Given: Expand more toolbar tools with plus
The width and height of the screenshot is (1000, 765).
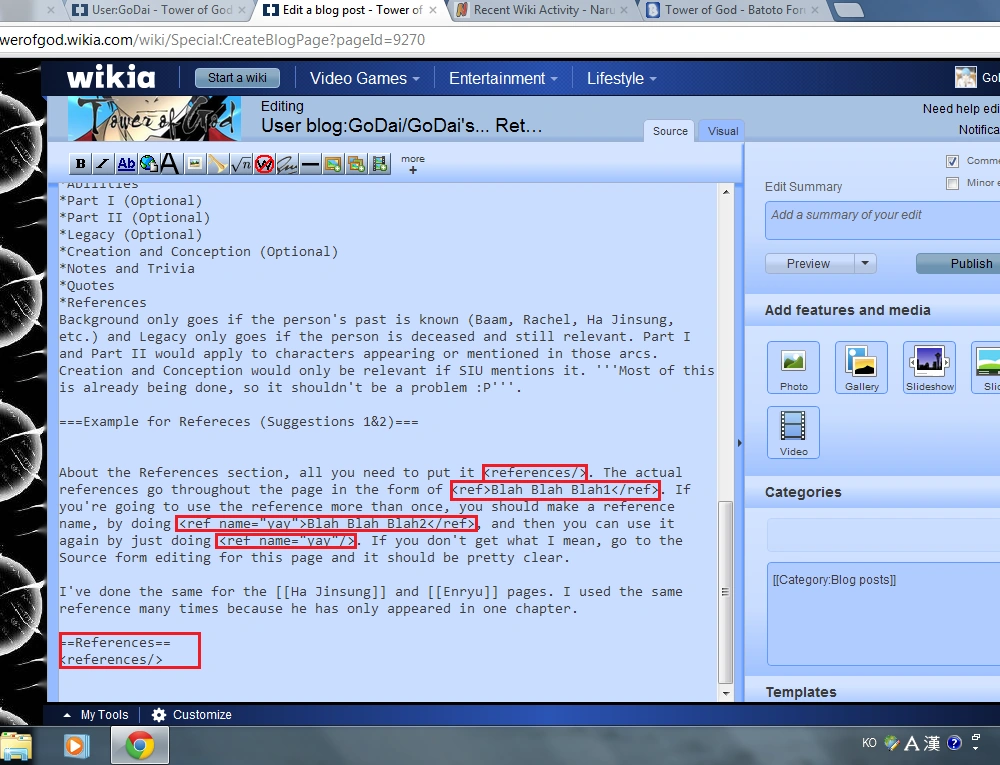Looking at the screenshot, I should click(413, 164).
